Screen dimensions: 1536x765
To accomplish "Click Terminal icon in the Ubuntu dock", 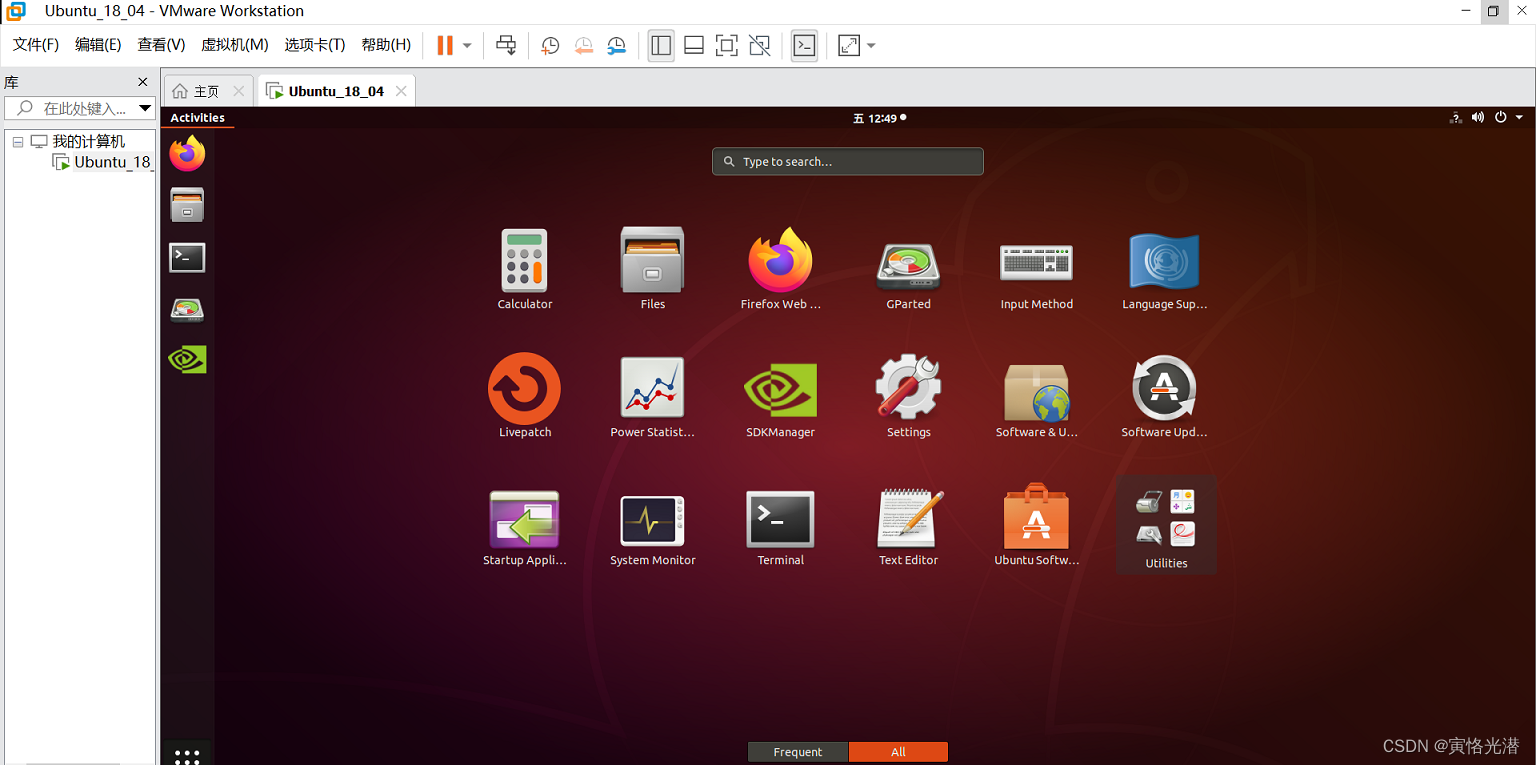I will 187,257.
